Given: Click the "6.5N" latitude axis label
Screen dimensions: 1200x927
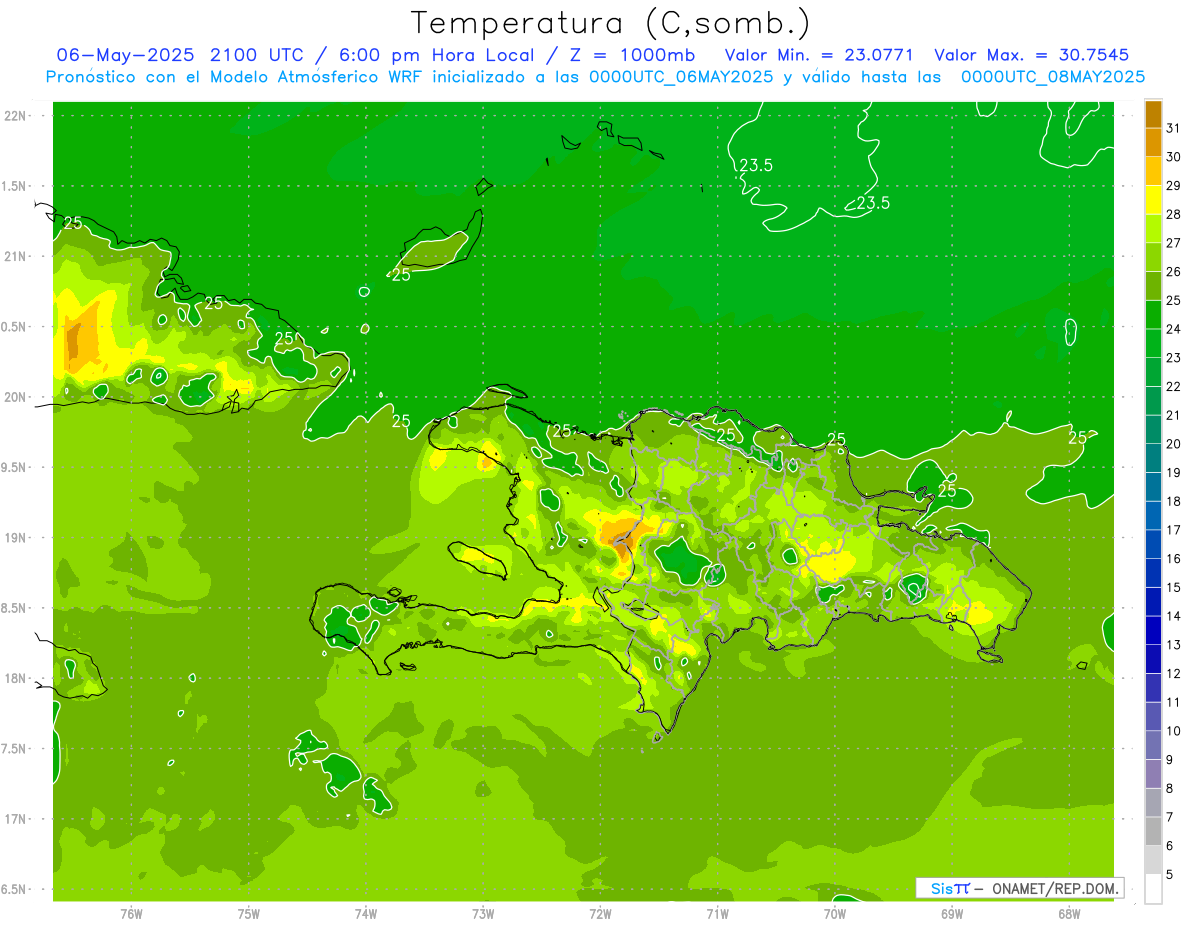Looking at the screenshot, I should coord(14,889).
